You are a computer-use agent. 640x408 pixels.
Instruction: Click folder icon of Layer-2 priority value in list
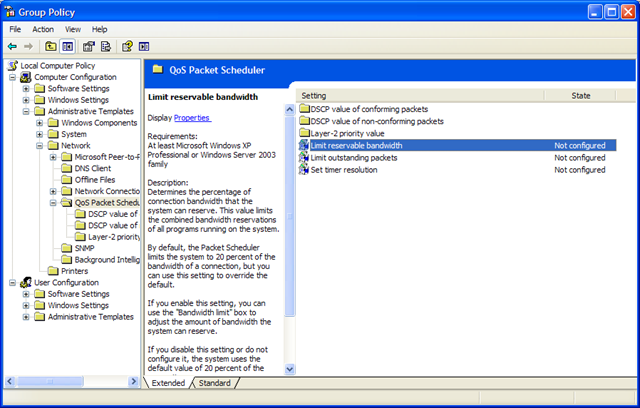[x=304, y=133]
